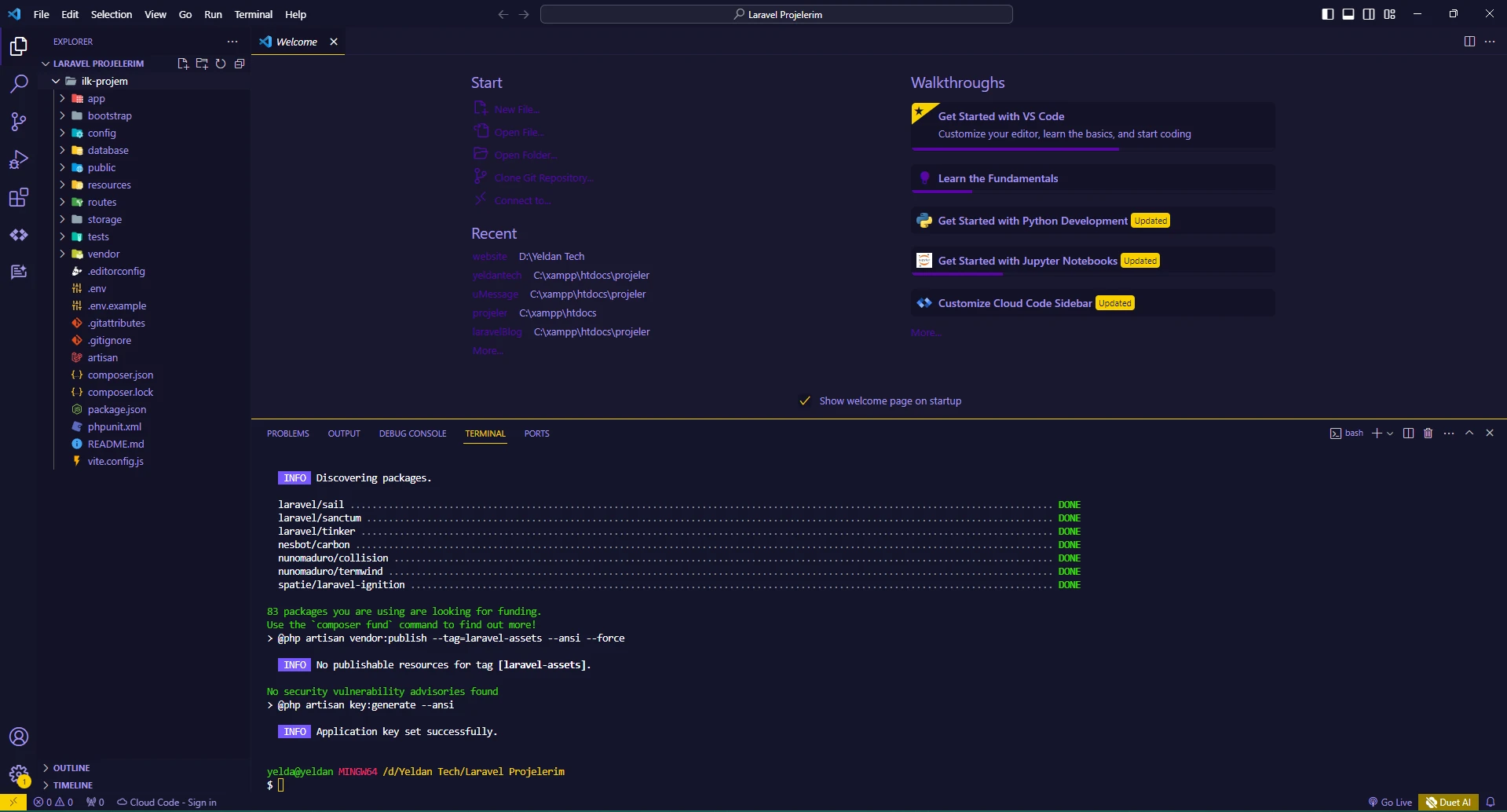The width and height of the screenshot is (1507, 812).
Task: Switch to the Ports tab
Action: coord(537,433)
